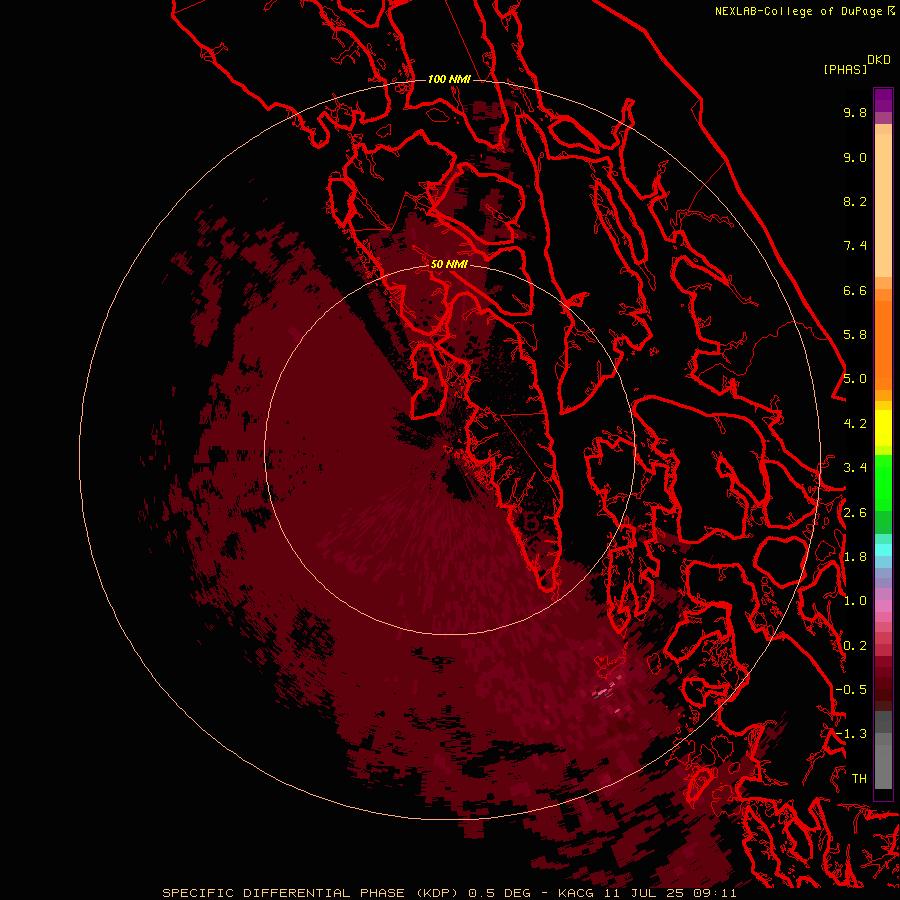Viewport: 900px width, 900px height.
Task: Click the -1.3 scale value
Action: 851,734
